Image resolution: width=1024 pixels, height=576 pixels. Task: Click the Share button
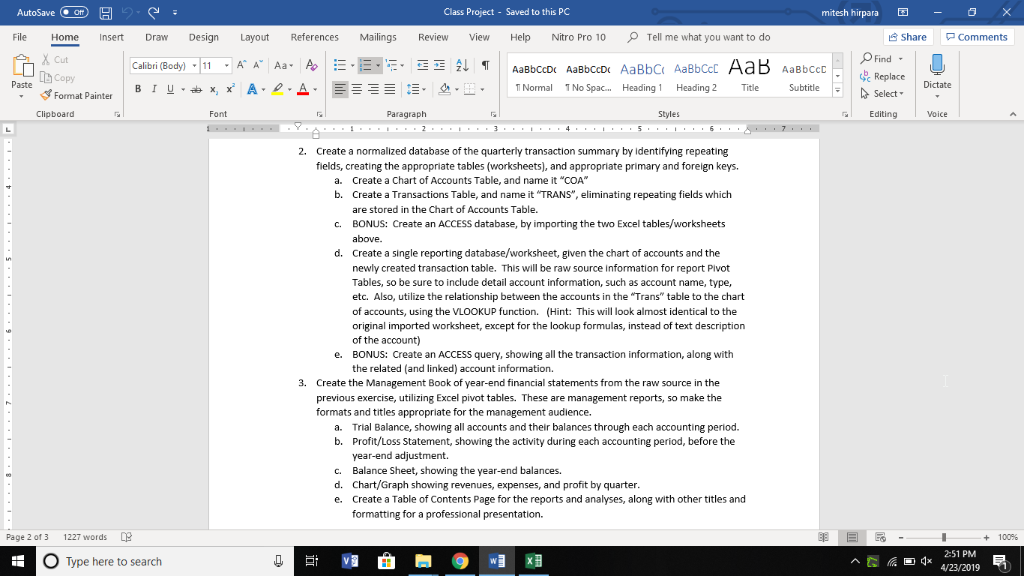pos(906,36)
